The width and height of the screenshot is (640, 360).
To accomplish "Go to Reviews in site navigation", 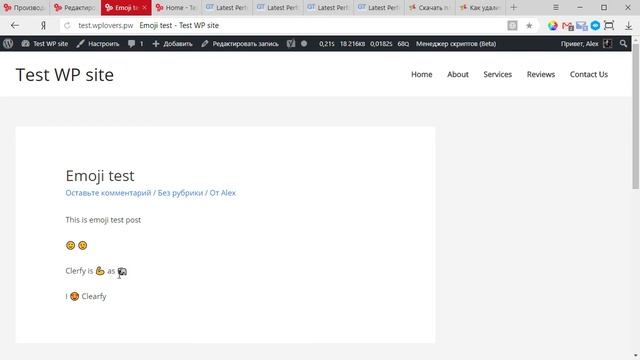I will pos(541,74).
